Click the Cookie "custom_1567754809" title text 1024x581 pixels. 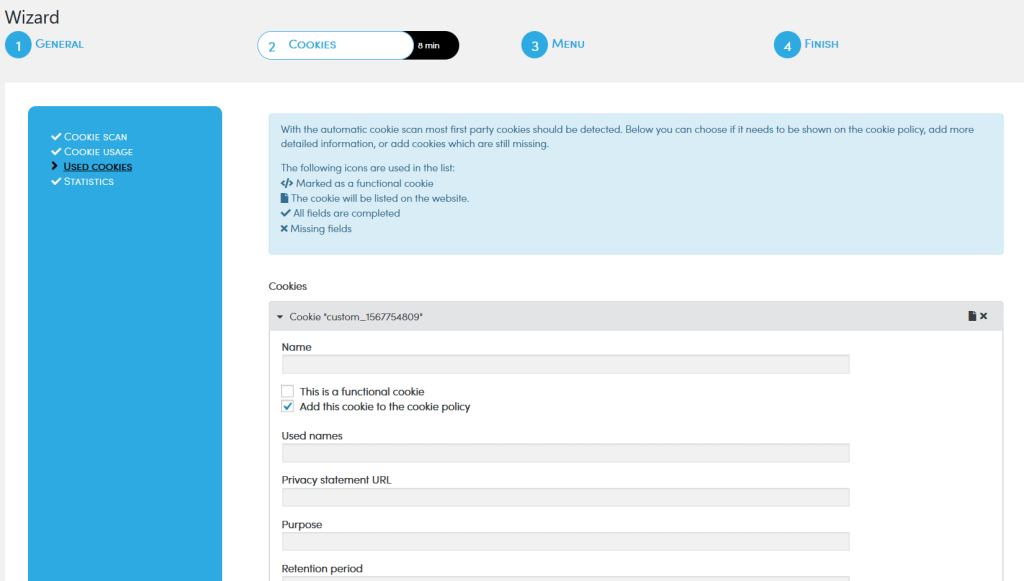[356, 317]
